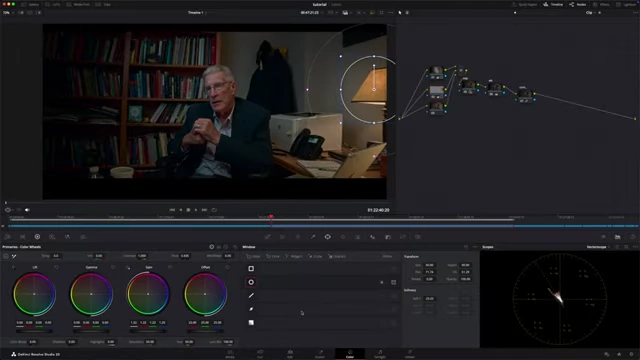The image size is (640, 360).
Task: Open the Window palette options menu
Action: tap(475, 247)
